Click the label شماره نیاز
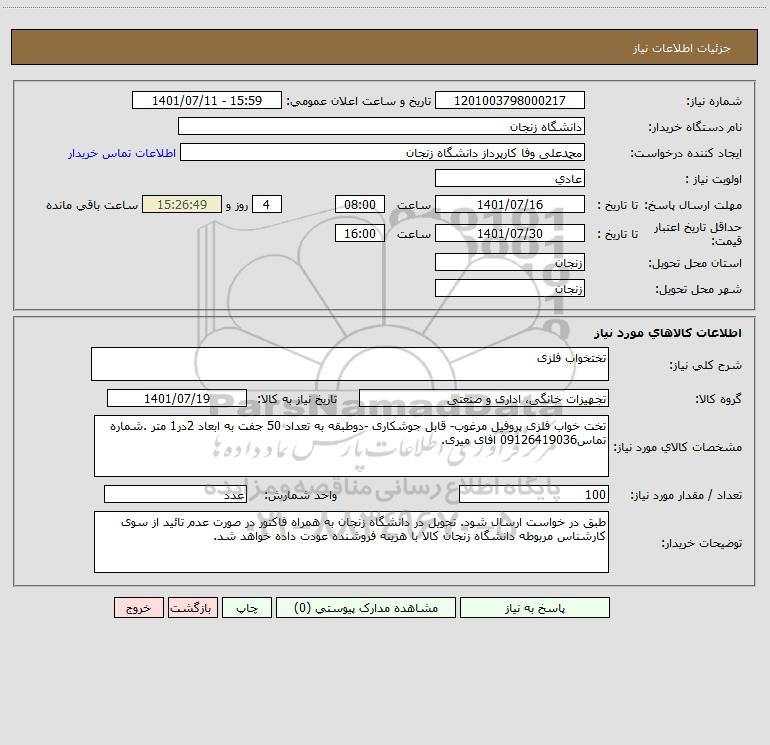This screenshot has width=770, height=745. [x=714, y=101]
